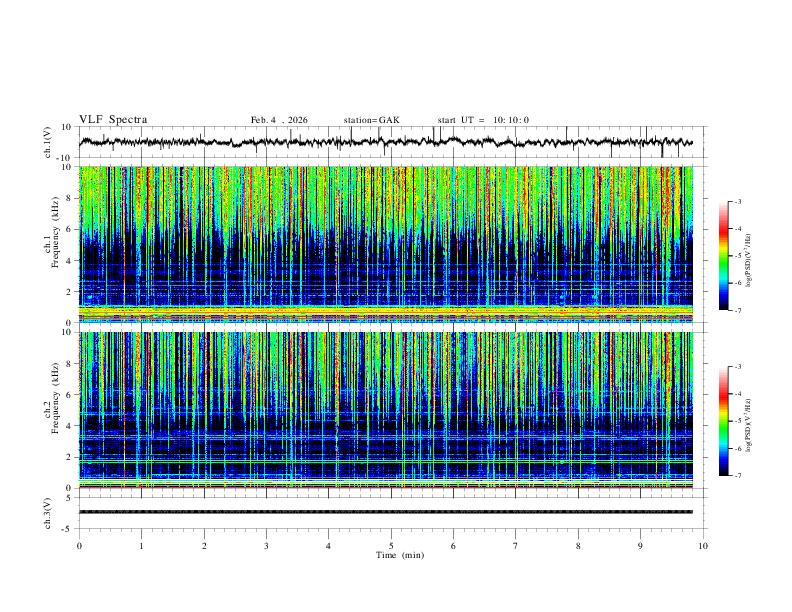Click the ch.1 voltage waveform trace
Viewport: 792px width, 612px height.
[x=386, y=142]
